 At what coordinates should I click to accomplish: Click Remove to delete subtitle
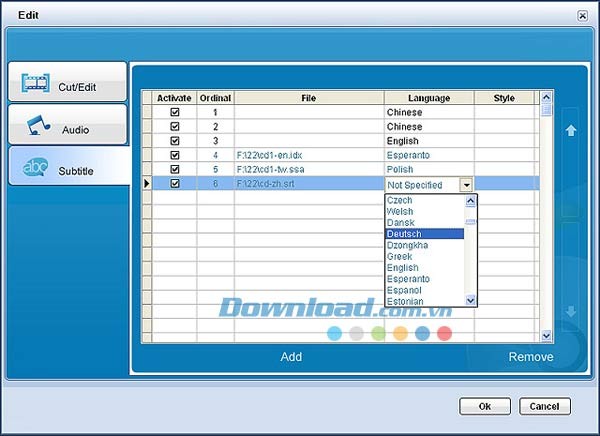531,357
